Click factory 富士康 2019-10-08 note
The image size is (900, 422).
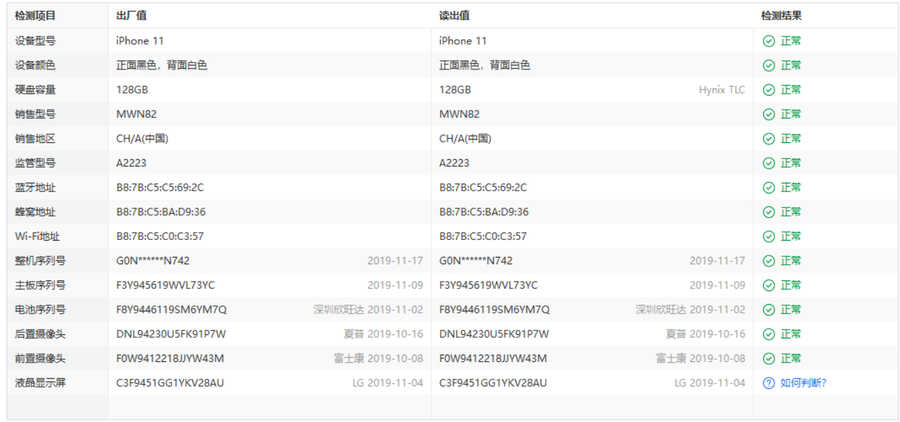pos(378,358)
